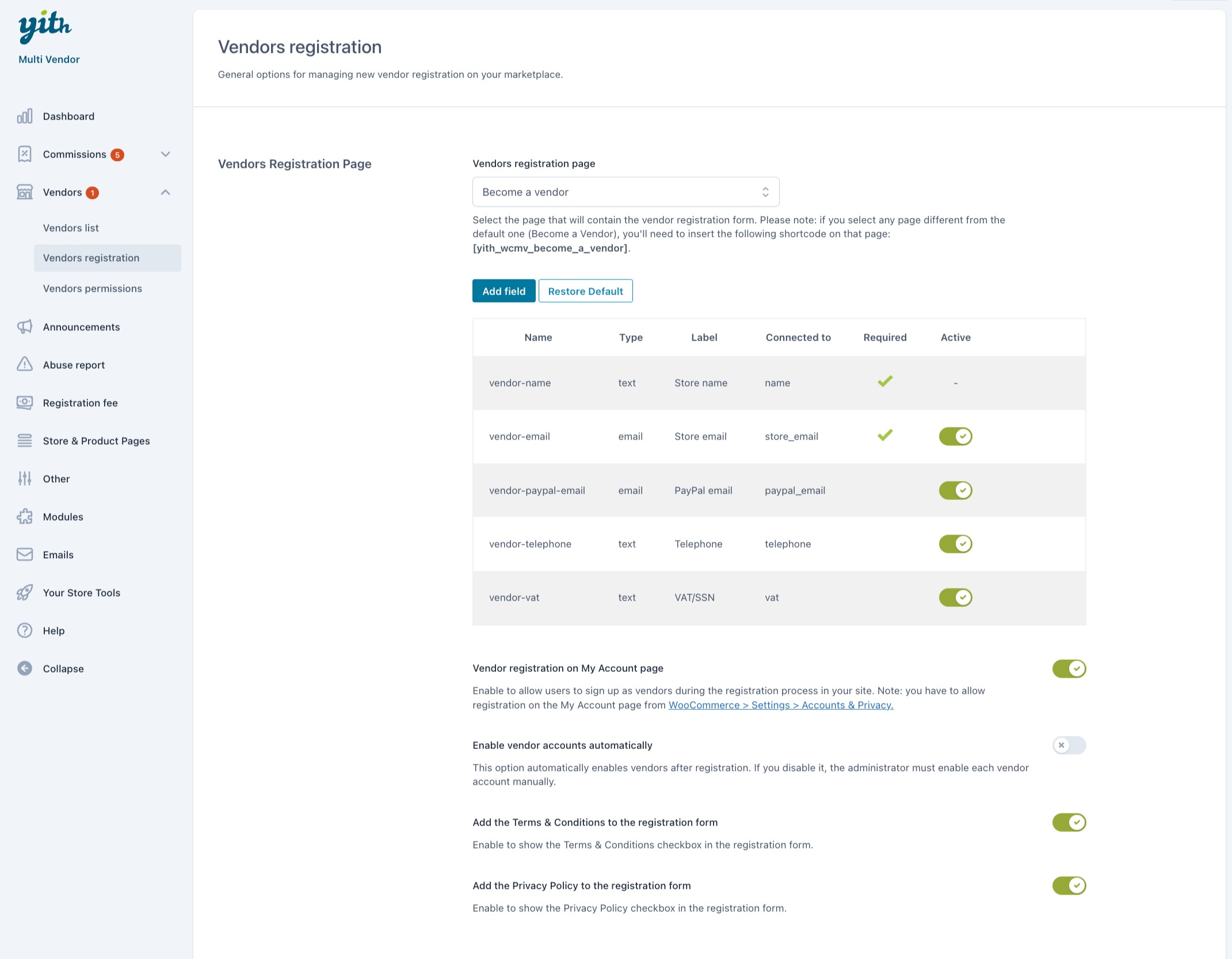Click the Commissions count badge

(117, 155)
